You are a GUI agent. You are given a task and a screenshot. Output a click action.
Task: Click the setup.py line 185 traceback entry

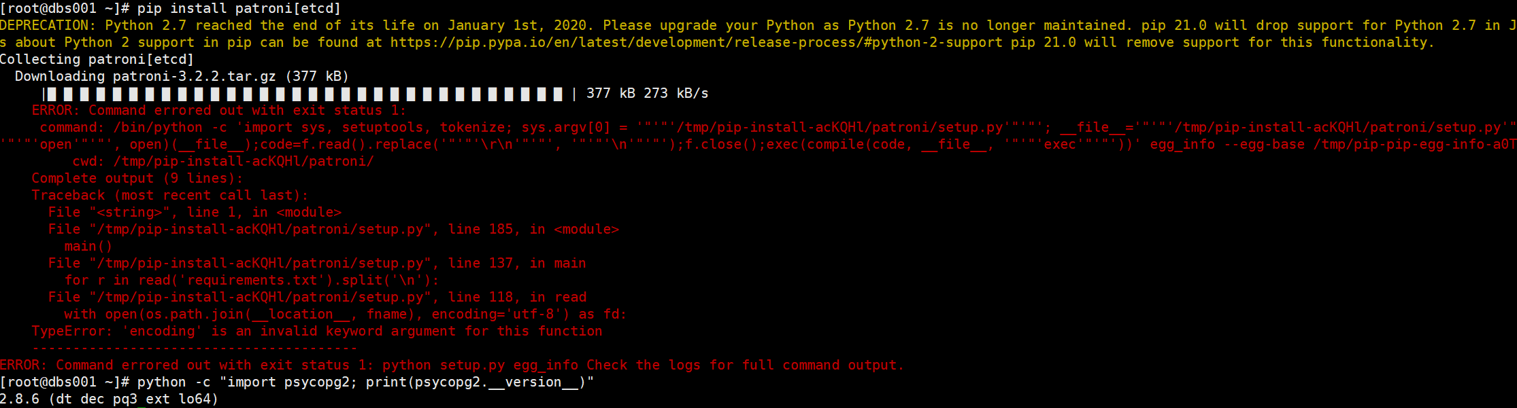(333, 229)
